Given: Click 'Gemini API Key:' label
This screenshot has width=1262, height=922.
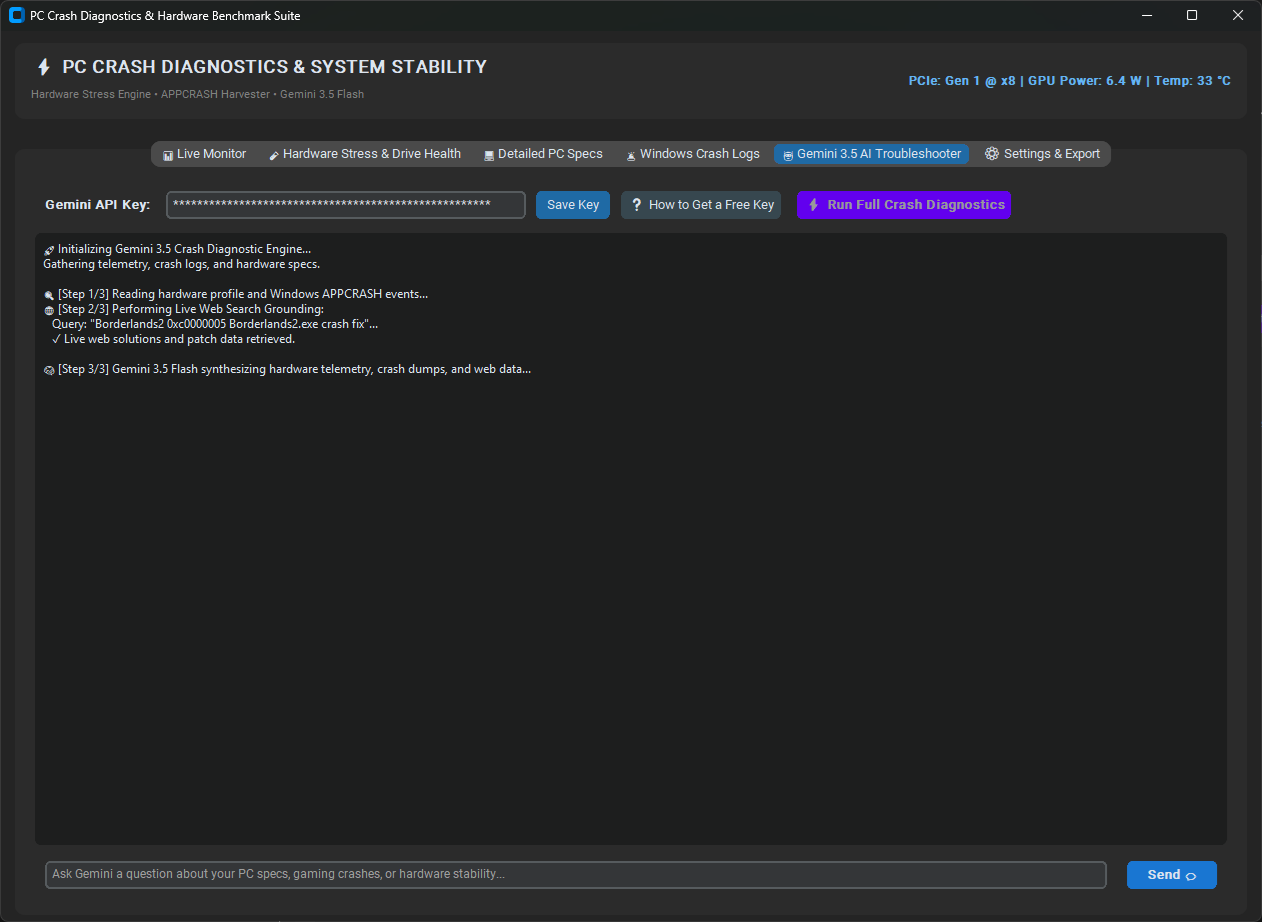Looking at the screenshot, I should tap(98, 205).
